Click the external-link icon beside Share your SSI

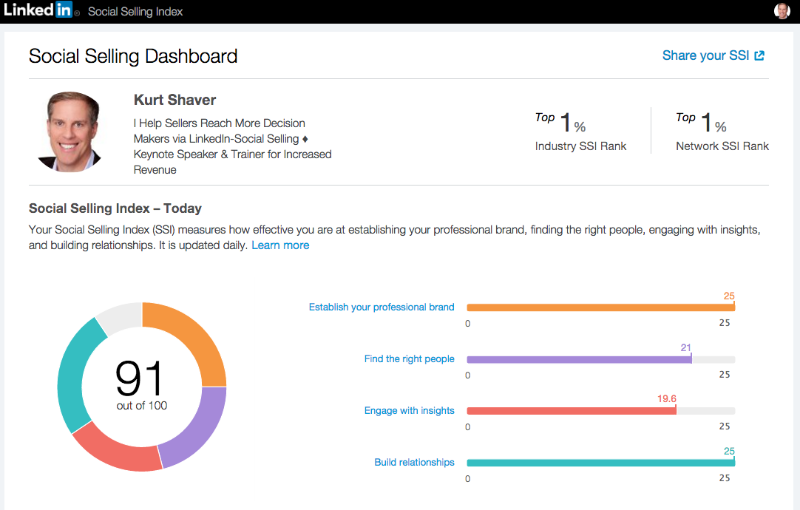(759, 56)
